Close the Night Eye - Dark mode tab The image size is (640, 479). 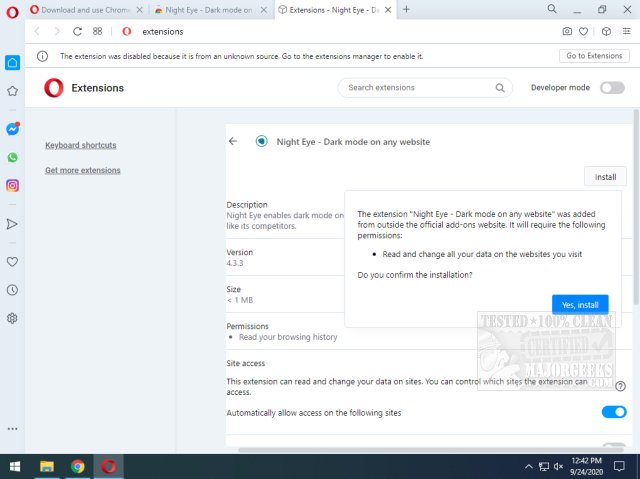[264, 10]
